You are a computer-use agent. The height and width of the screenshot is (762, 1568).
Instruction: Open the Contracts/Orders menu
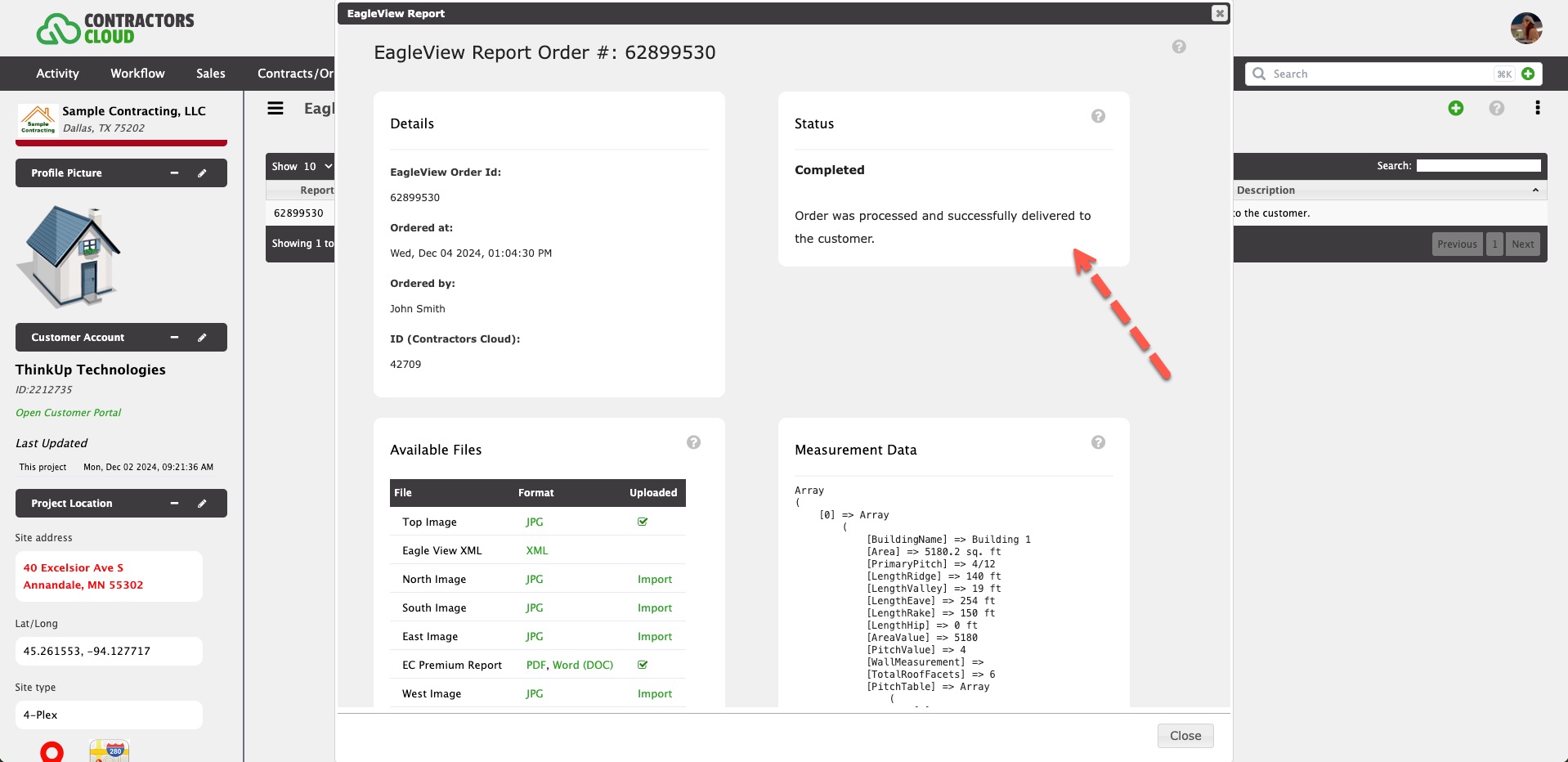coord(295,74)
